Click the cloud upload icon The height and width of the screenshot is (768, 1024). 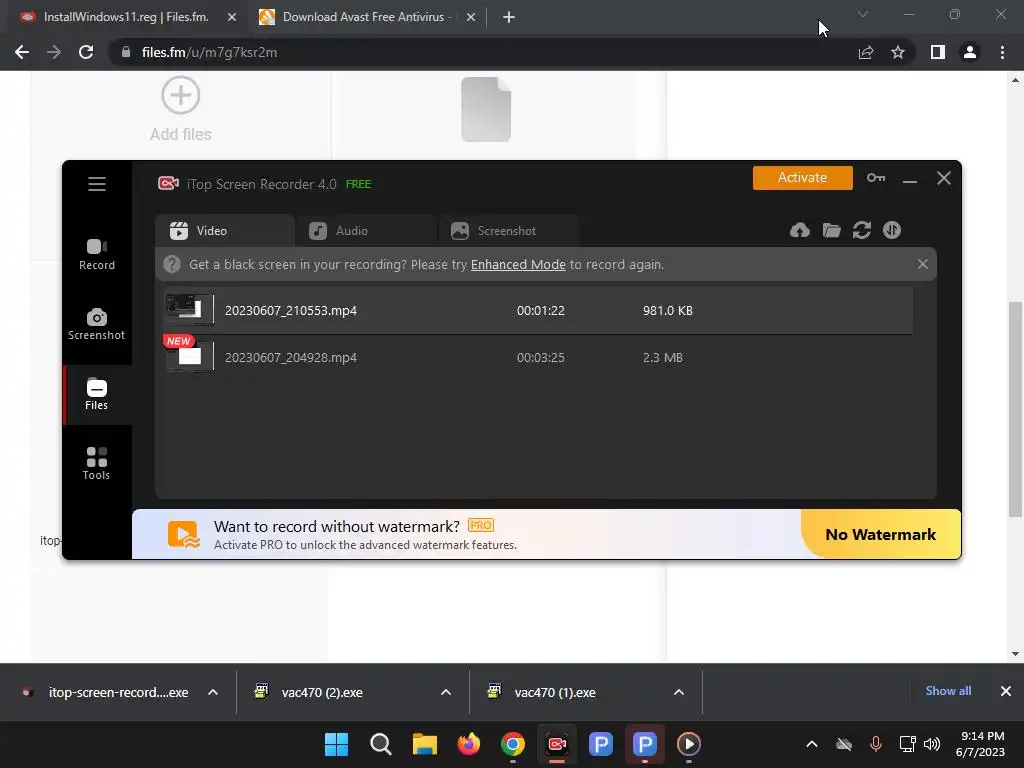pyautogui.click(x=799, y=230)
